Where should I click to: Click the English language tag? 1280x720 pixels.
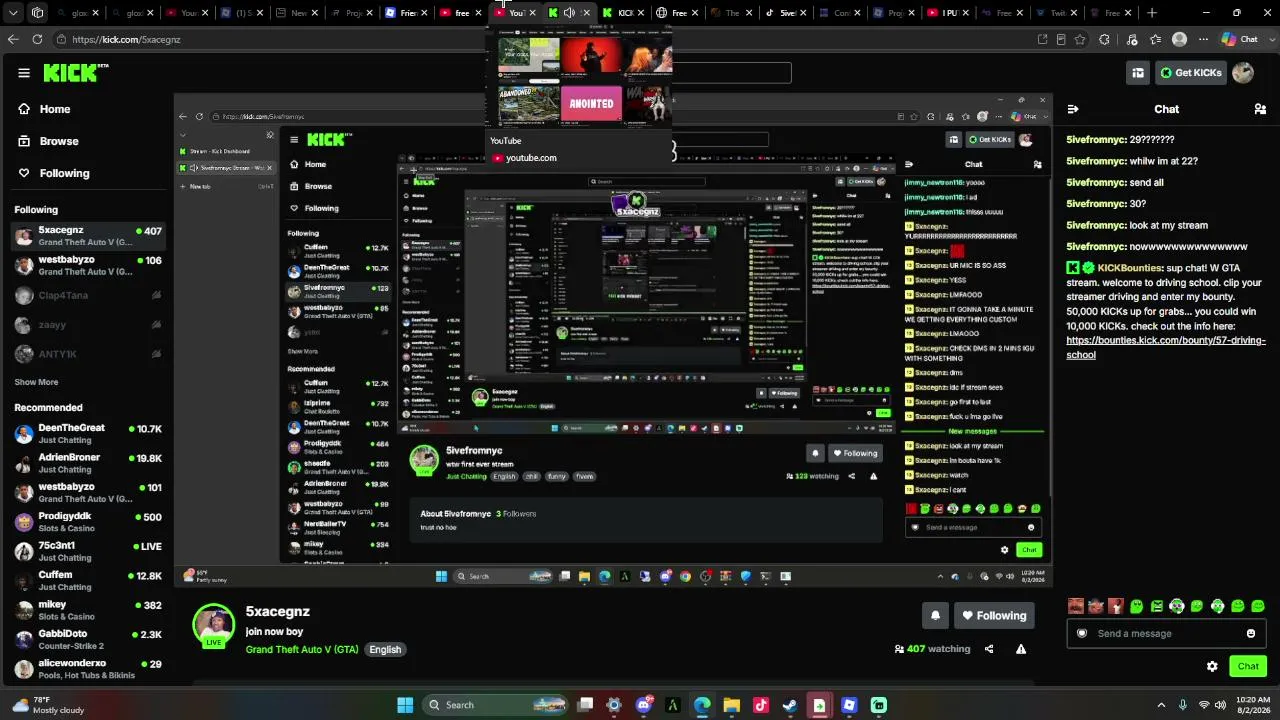[x=385, y=649]
